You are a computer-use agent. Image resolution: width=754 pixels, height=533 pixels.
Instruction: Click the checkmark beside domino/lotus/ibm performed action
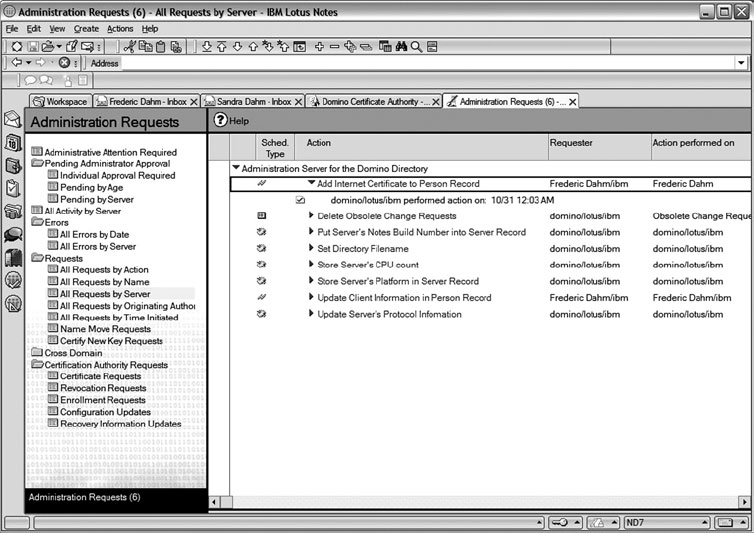tap(300, 200)
